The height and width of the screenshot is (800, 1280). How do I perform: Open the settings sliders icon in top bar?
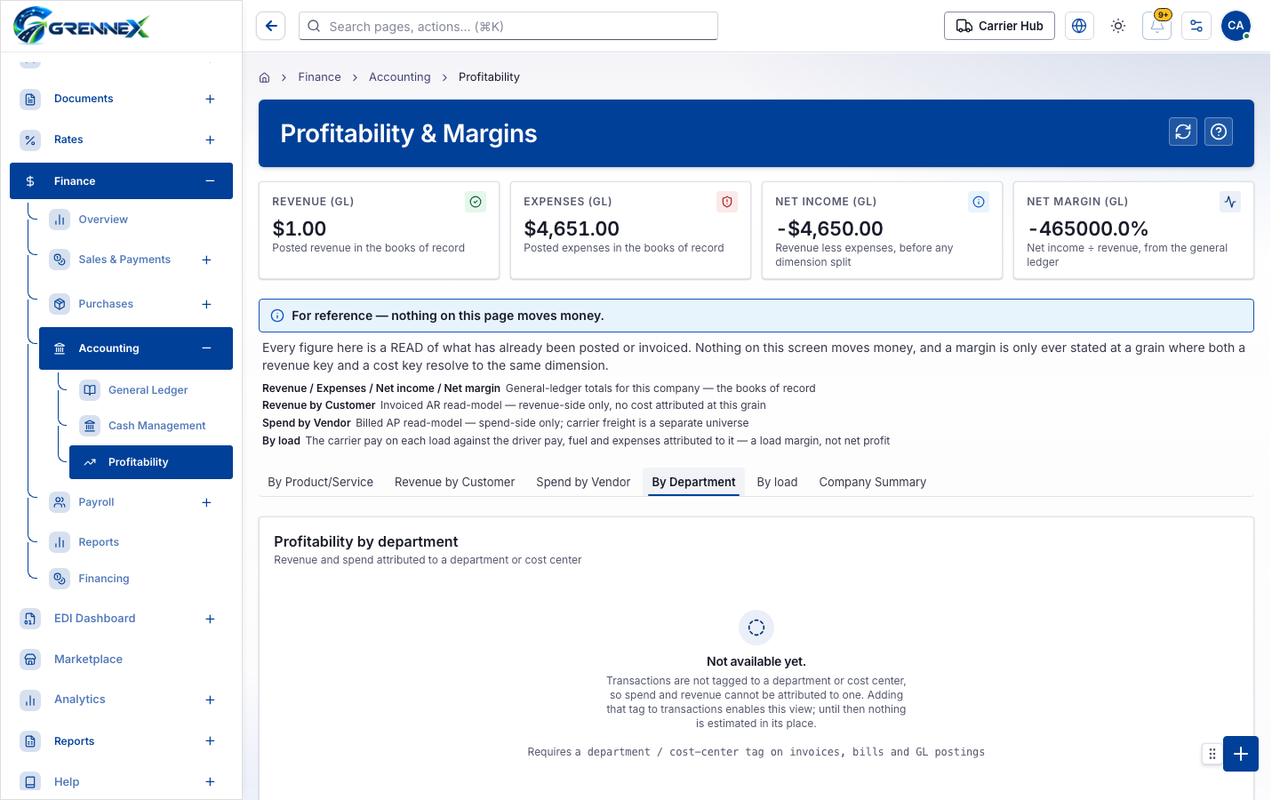pyautogui.click(x=1196, y=26)
